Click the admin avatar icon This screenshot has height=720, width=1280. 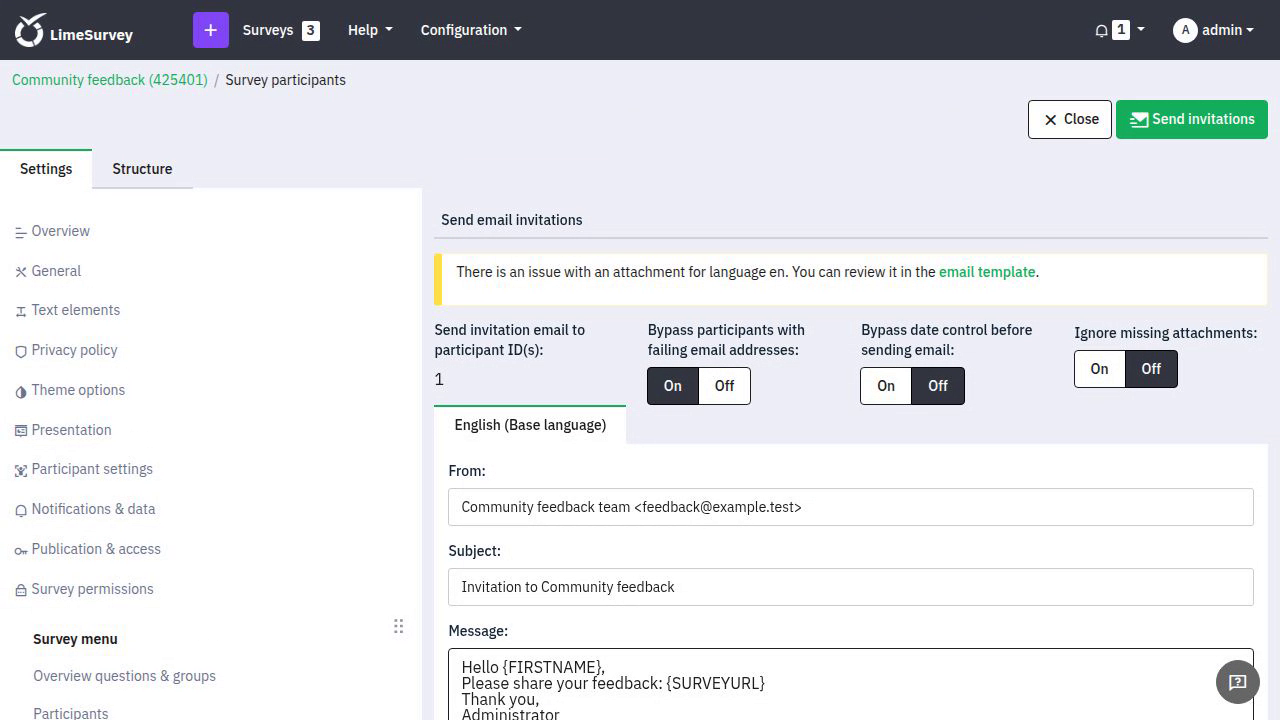tap(1185, 30)
